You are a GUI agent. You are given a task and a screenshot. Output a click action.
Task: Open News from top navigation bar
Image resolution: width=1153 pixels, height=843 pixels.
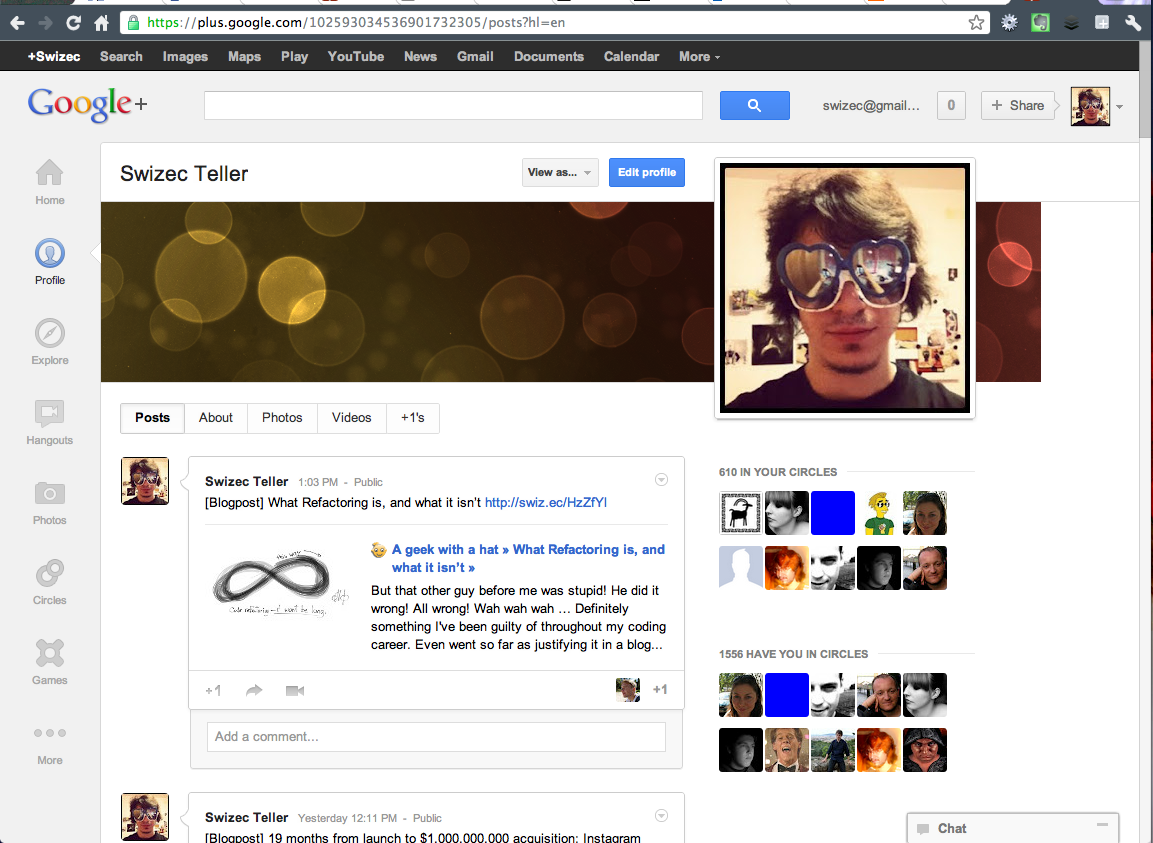pyautogui.click(x=420, y=57)
